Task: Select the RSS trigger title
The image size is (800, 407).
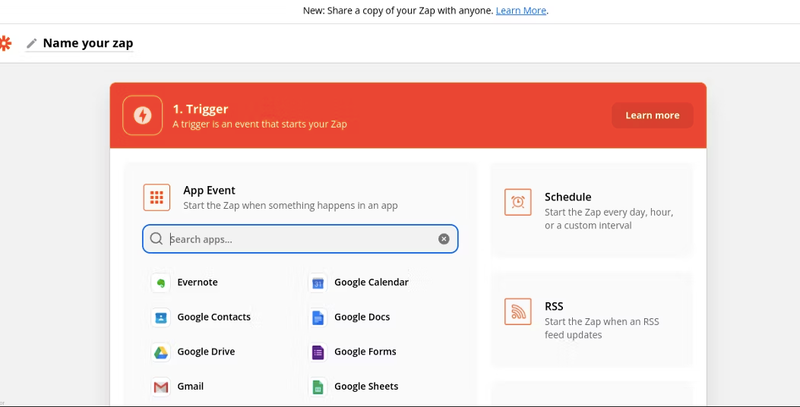Action: [554, 307]
